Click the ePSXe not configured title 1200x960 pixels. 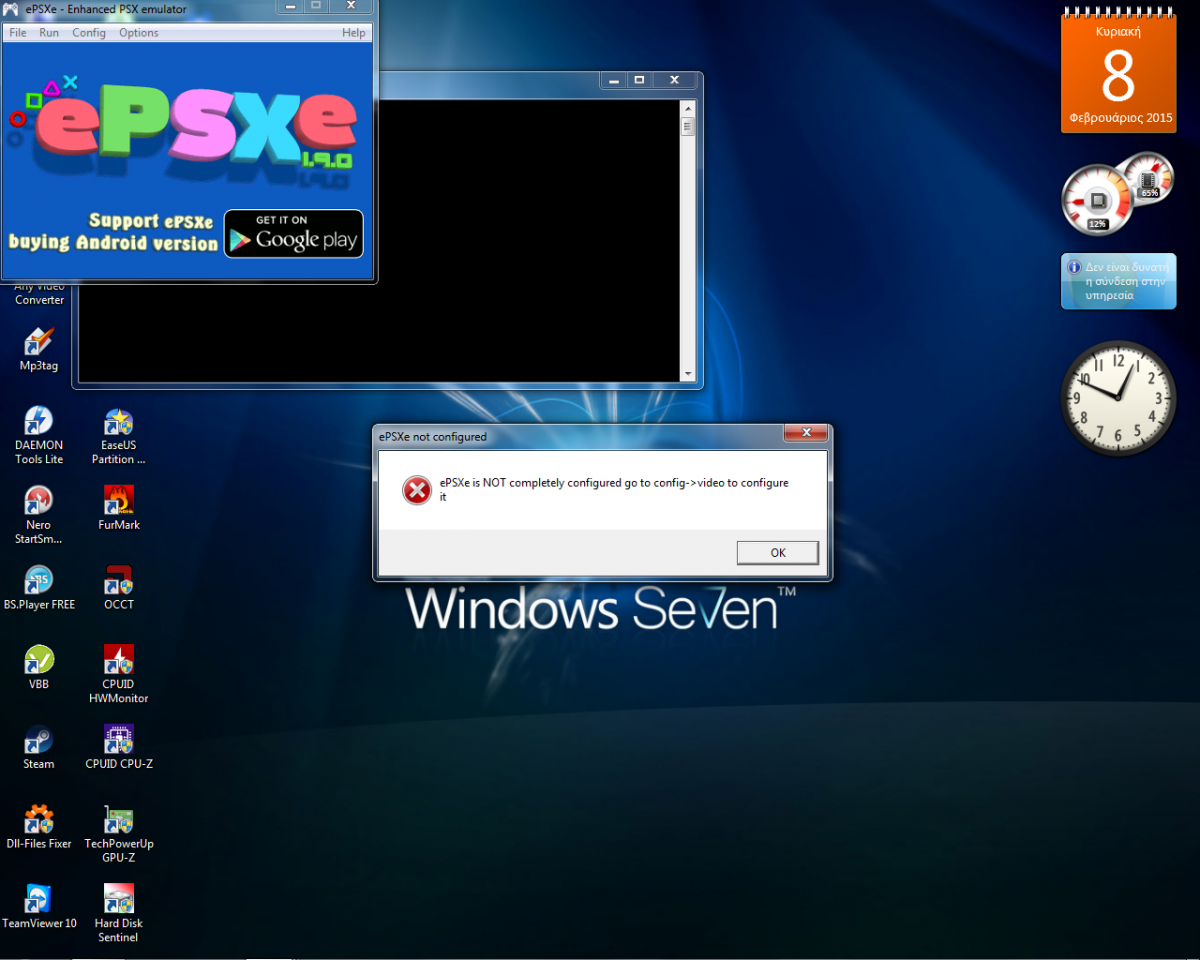[x=432, y=437]
